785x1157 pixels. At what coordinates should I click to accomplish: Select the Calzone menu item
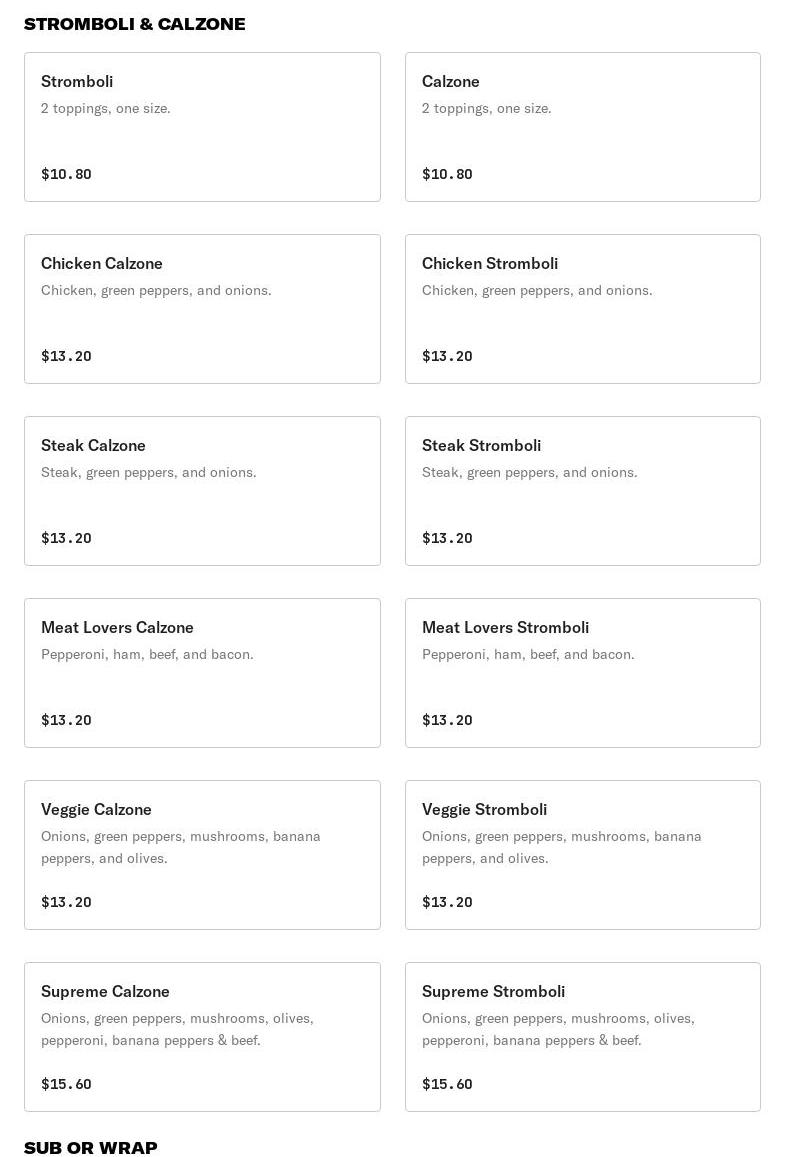(x=582, y=127)
